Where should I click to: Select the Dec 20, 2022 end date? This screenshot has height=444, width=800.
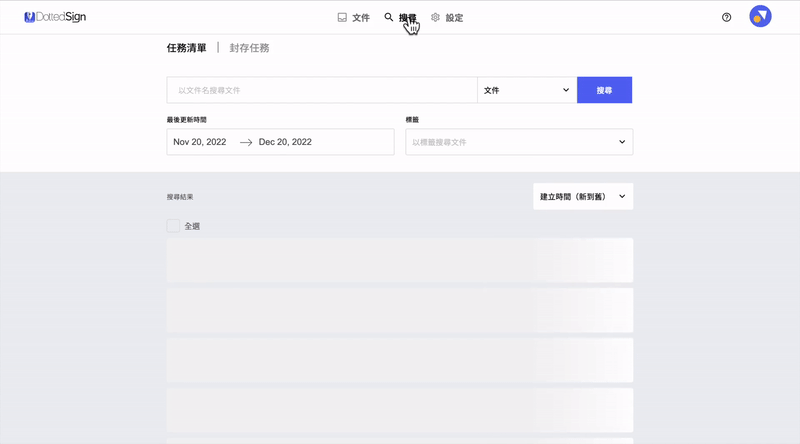285,142
